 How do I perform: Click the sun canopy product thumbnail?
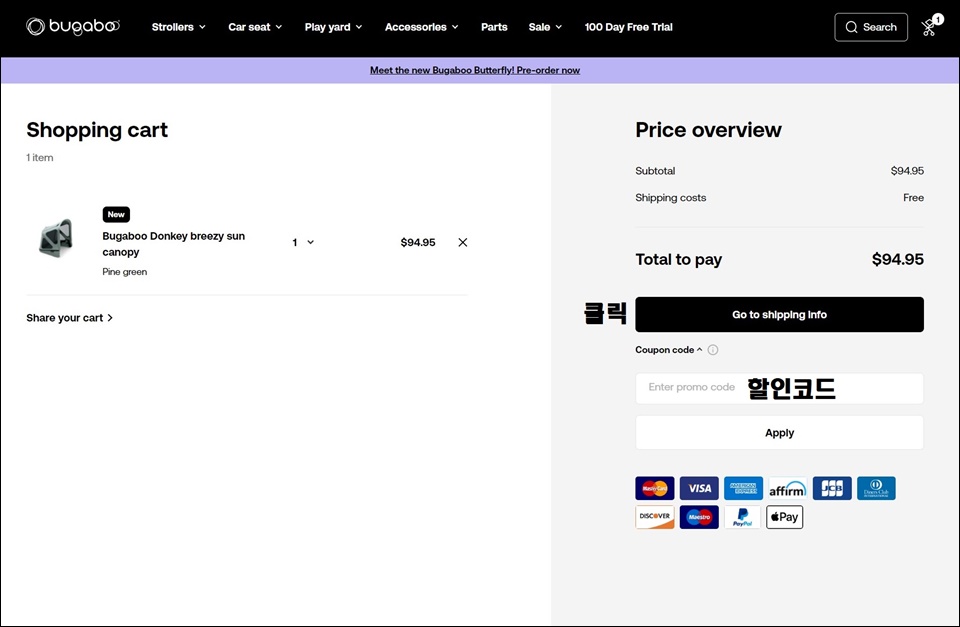(x=56, y=238)
